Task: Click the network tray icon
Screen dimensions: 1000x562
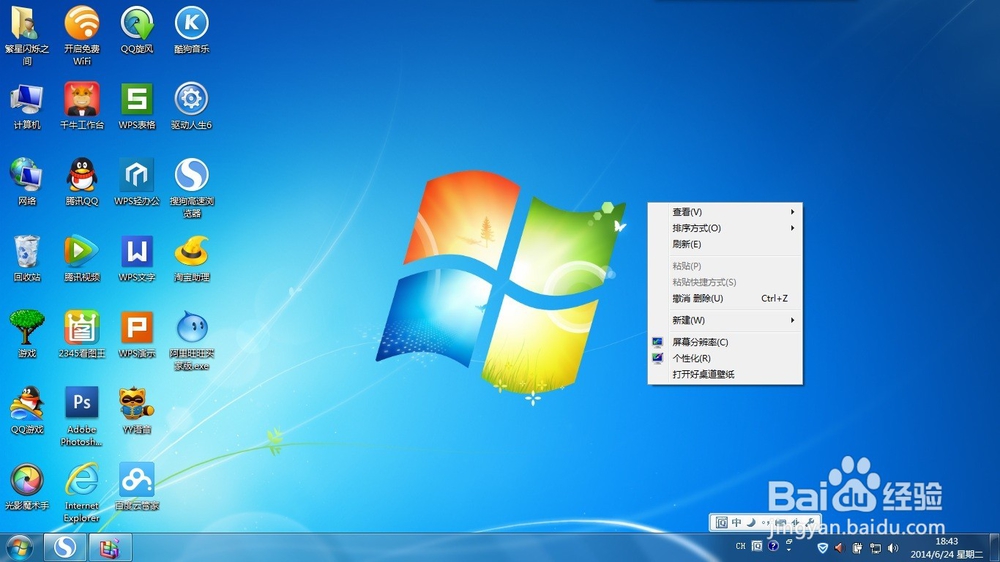Action: point(875,548)
